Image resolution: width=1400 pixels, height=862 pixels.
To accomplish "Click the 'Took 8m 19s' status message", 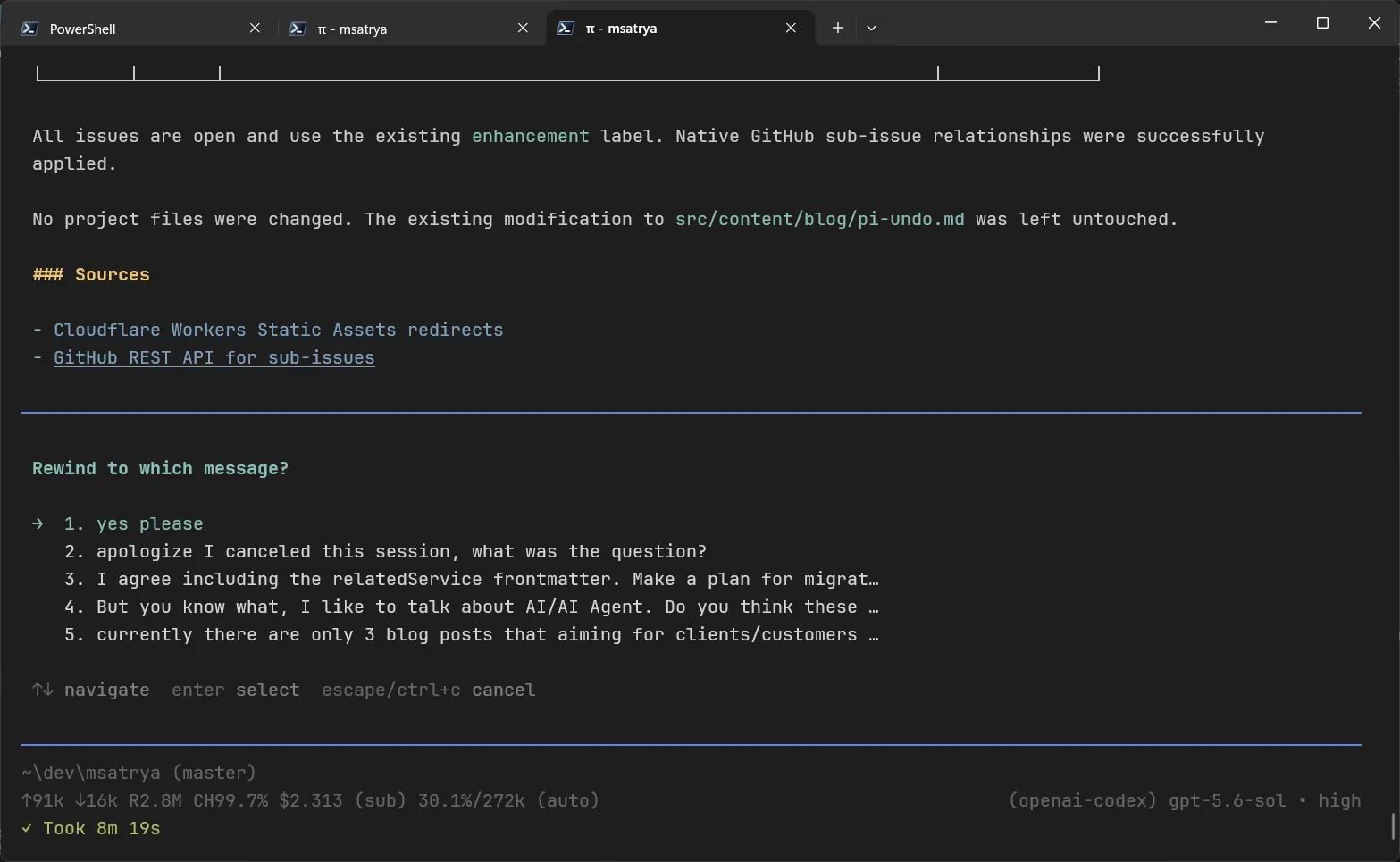I will pos(101,828).
